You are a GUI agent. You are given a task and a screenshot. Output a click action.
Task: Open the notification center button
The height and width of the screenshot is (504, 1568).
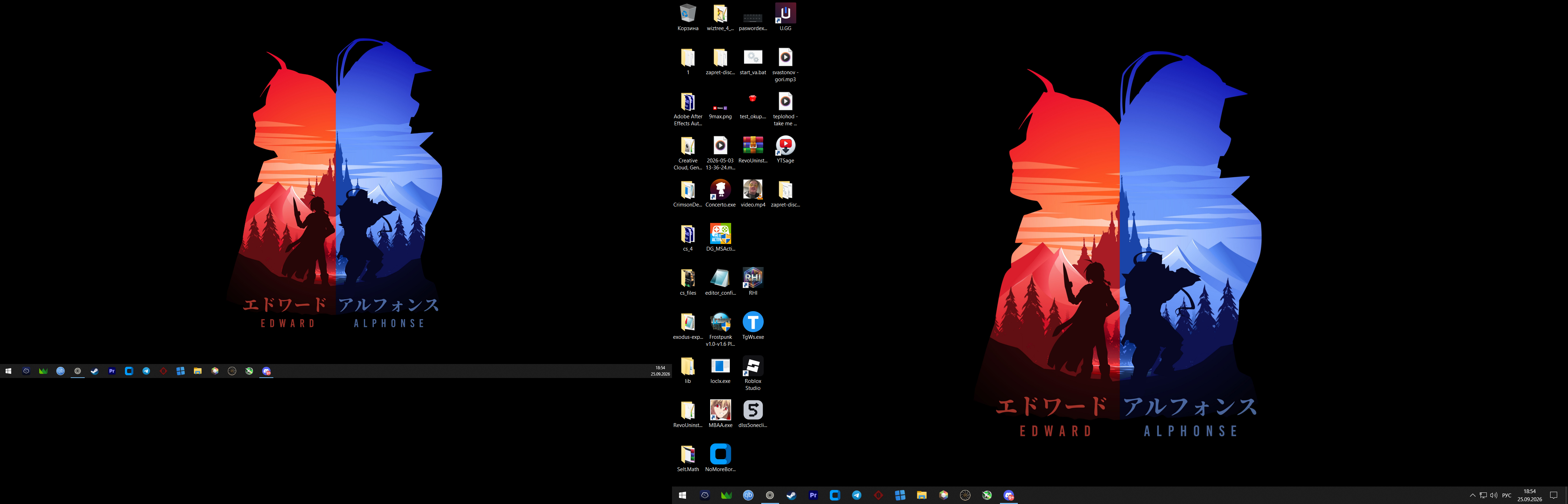tap(1553, 496)
